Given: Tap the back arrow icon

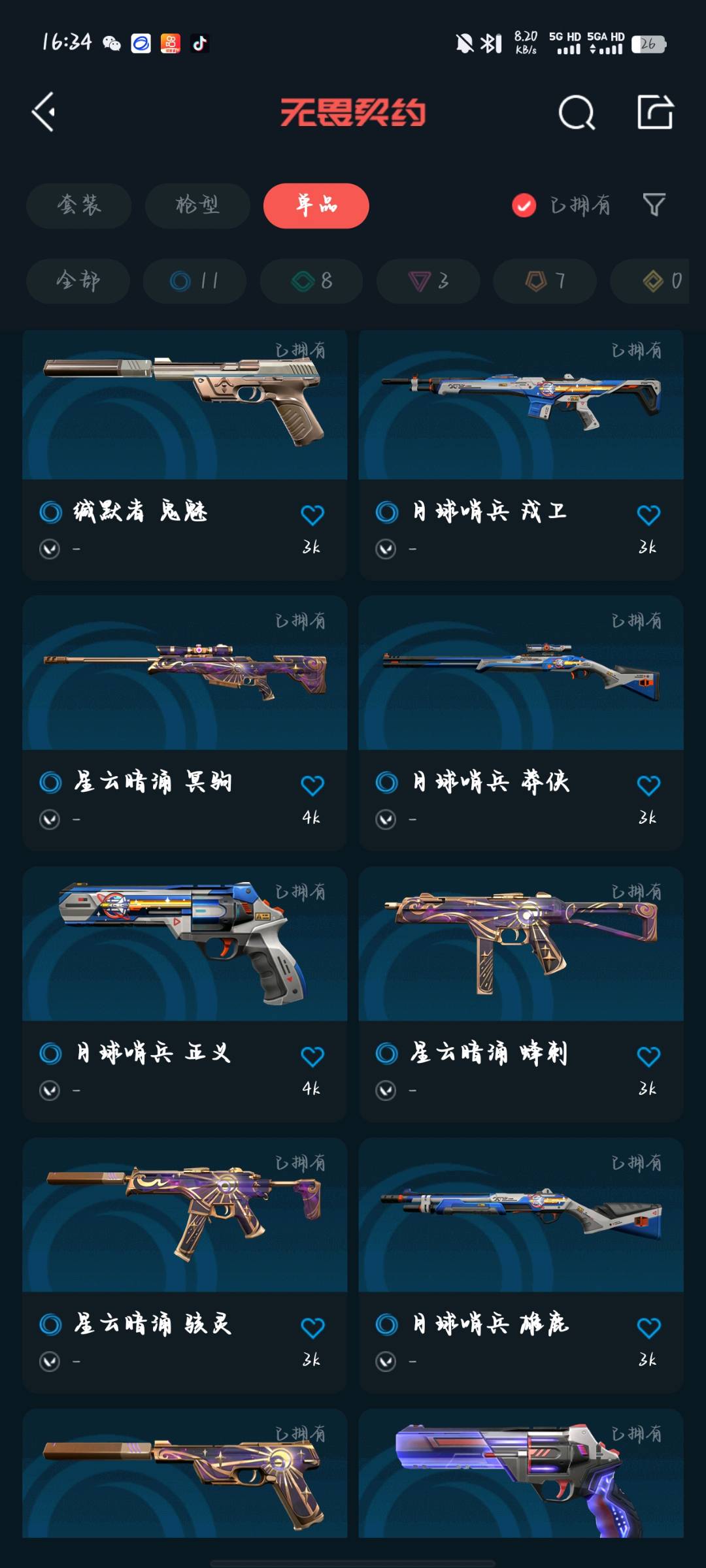Looking at the screenshot, I should click(x=44, y=112).
